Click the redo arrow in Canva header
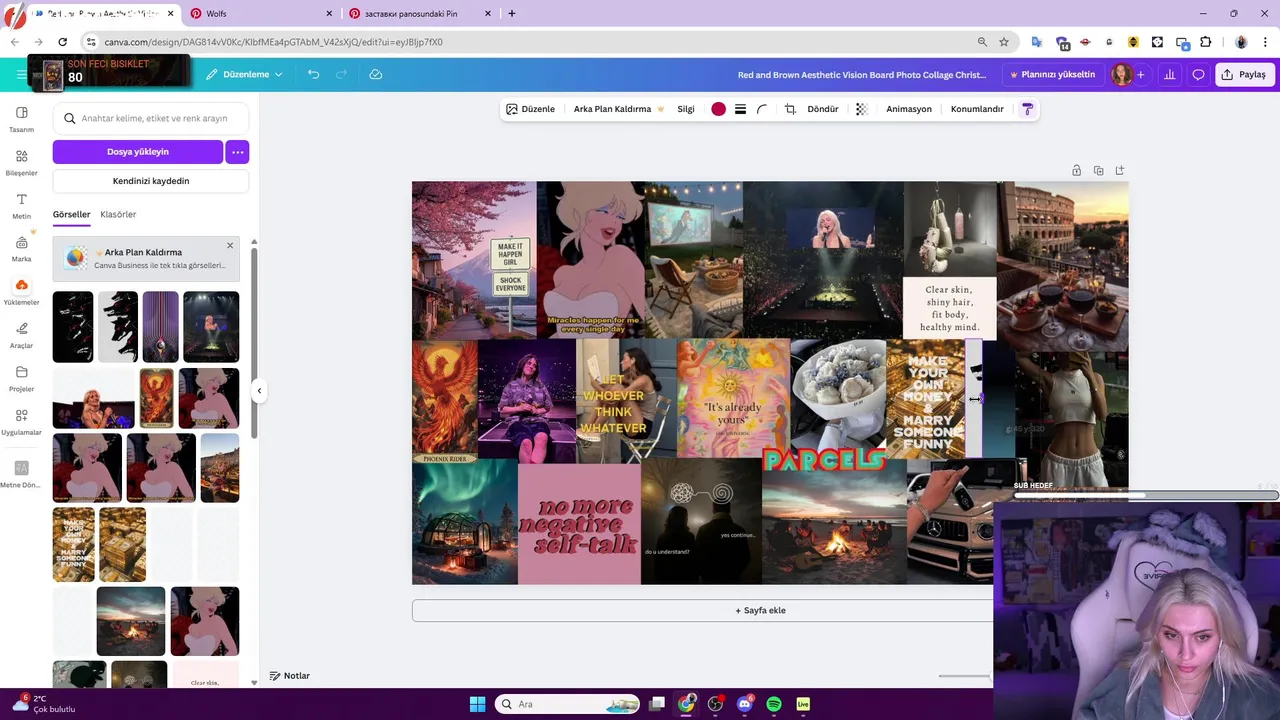 click(341, 74)
